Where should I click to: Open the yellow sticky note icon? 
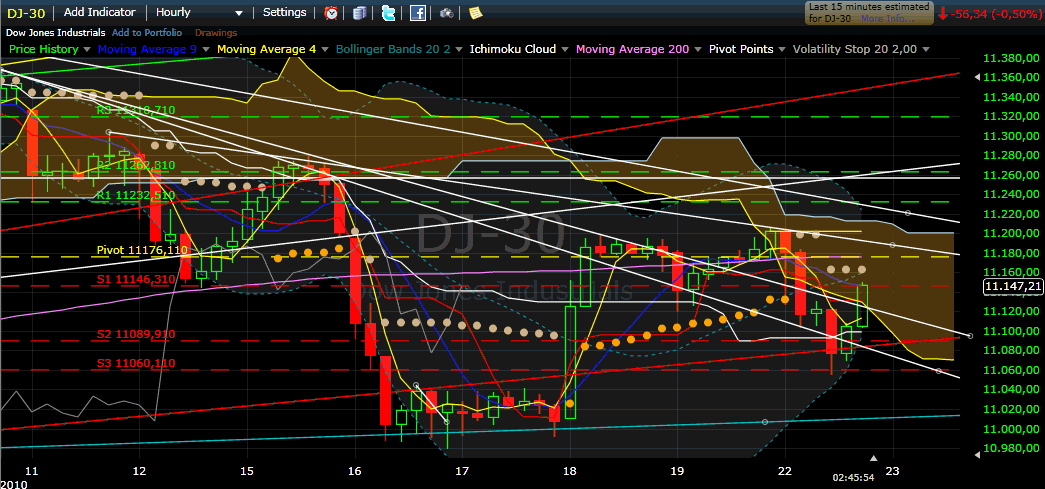[x=475, y=12]
